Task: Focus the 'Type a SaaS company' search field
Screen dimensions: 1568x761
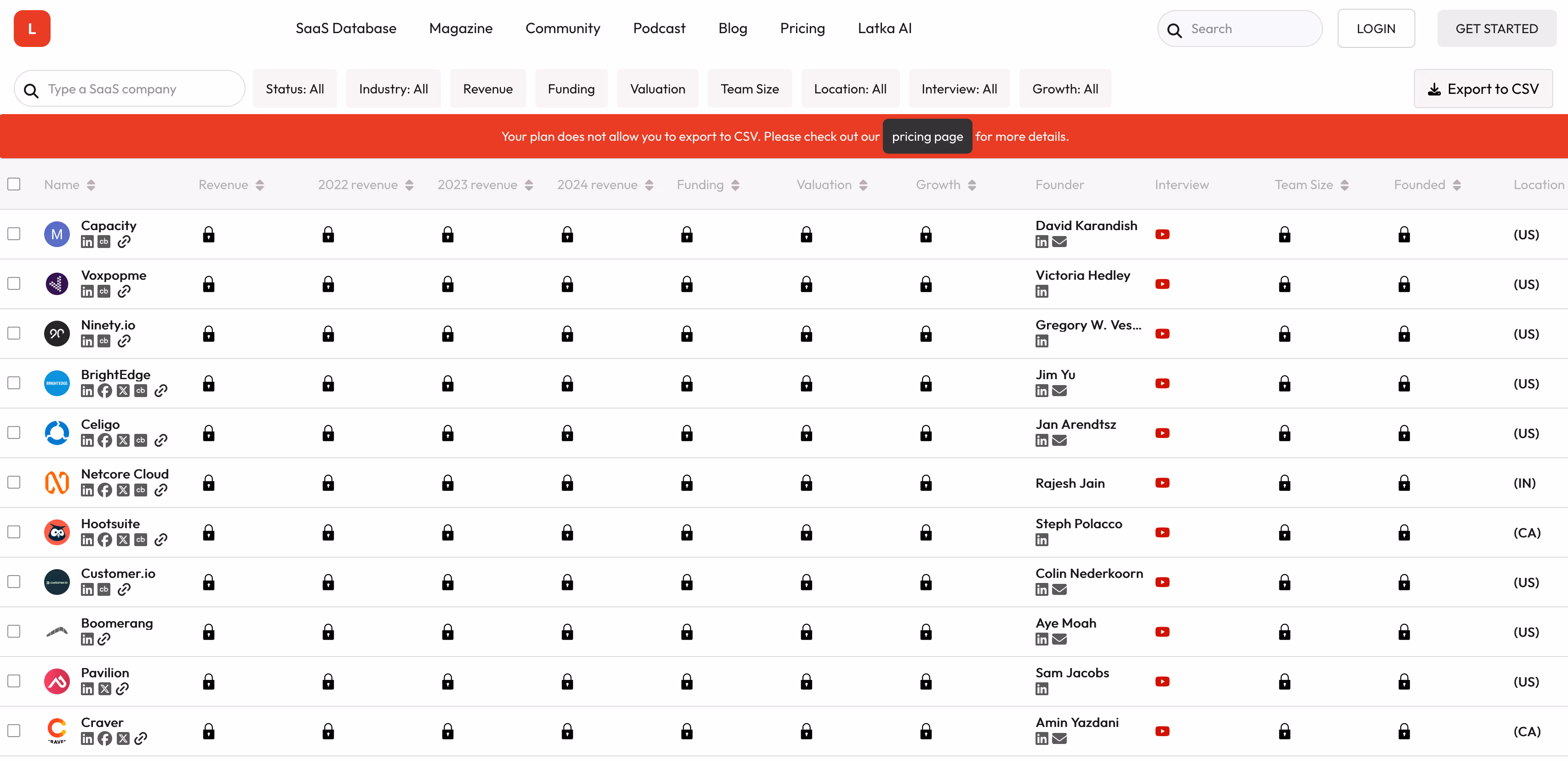Action: [x=130, y=89]
